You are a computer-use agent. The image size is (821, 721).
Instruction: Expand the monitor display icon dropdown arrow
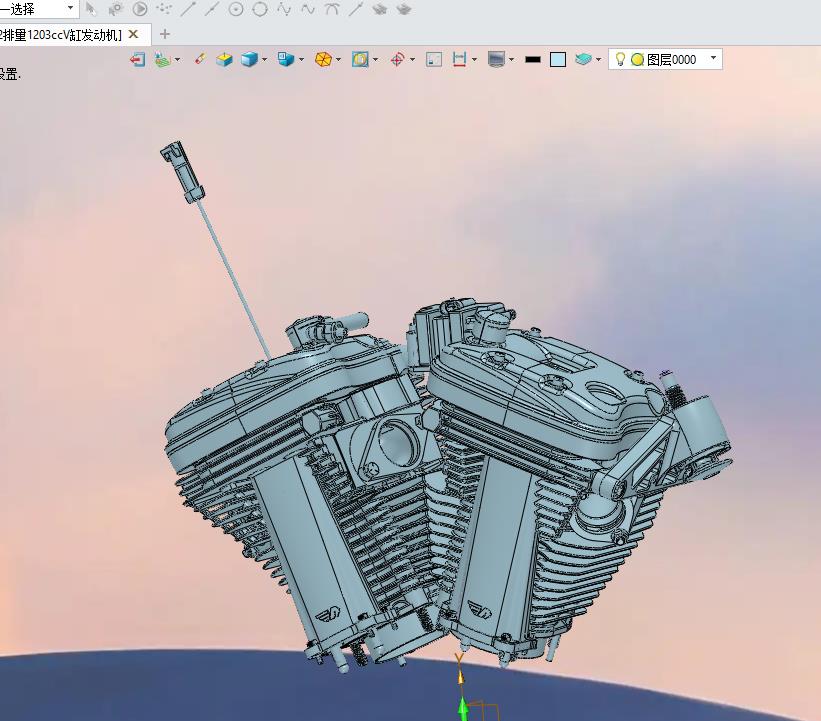tap(511, 60)
